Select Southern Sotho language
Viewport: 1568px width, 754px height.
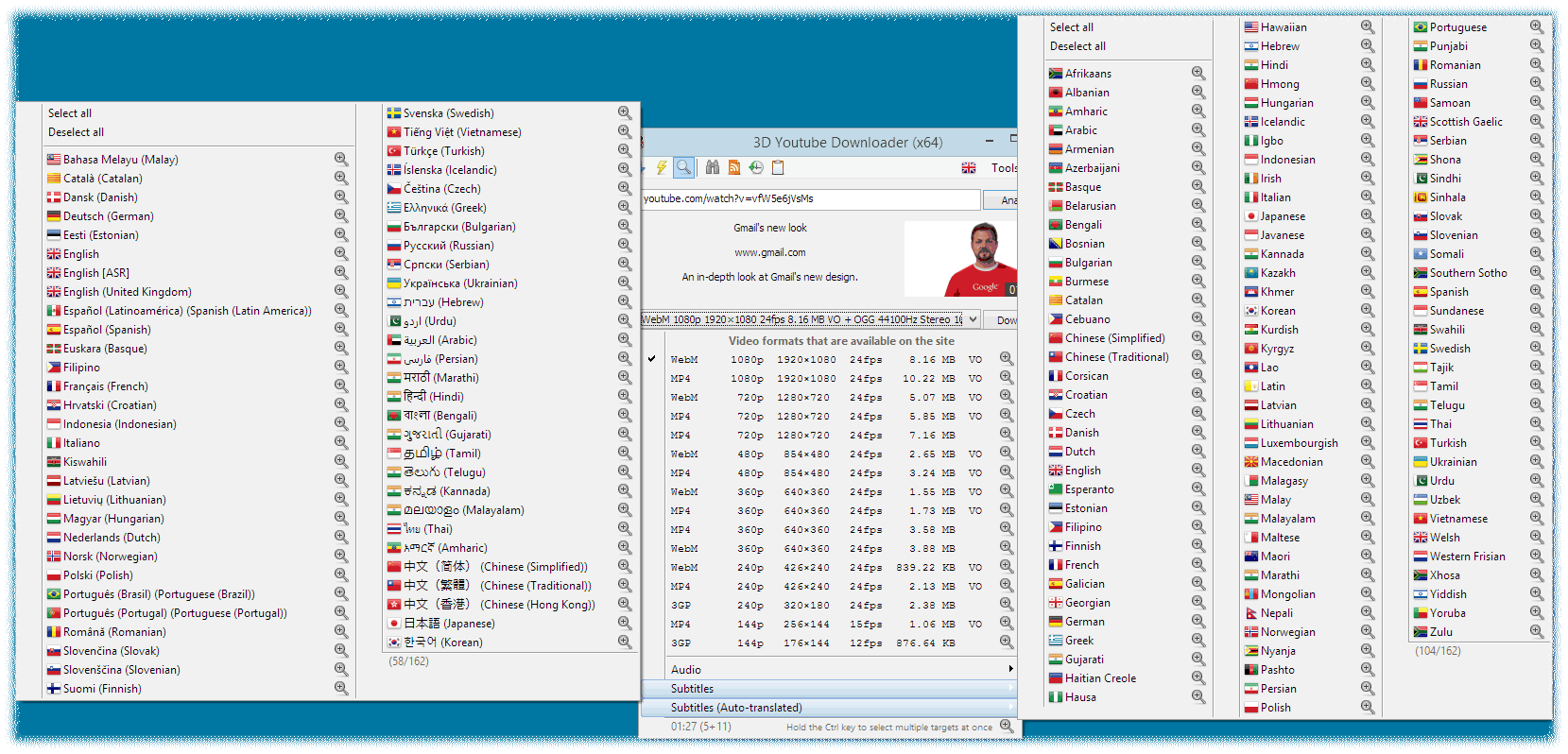pyautogui.click(x=1479, y=273)
